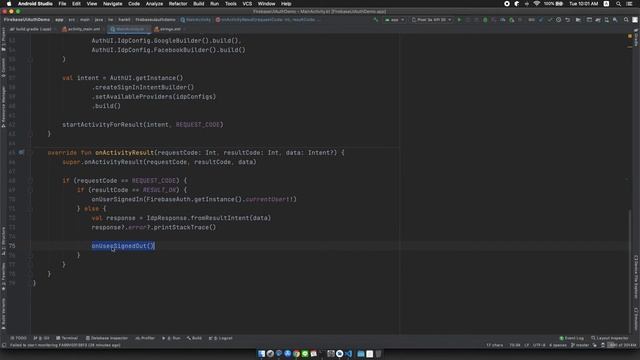Open the Gradle tool window on right

[x=636, y=38]
